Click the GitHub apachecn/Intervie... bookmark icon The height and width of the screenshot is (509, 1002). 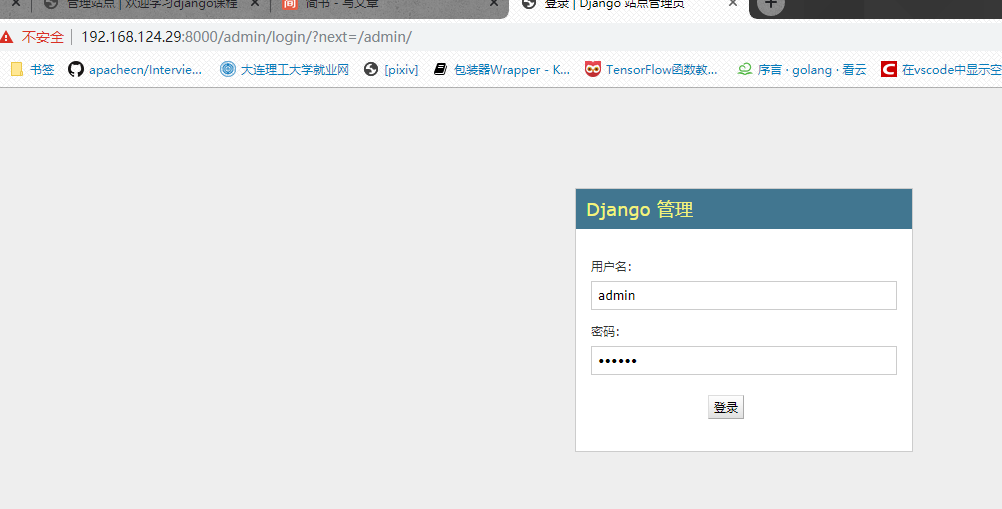[x=76, y=69]
